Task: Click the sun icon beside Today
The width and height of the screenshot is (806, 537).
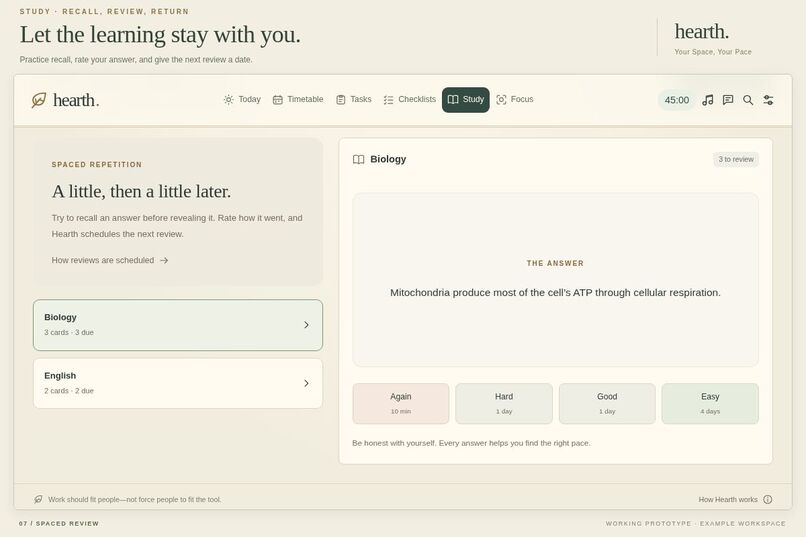Action: (228, 100)
